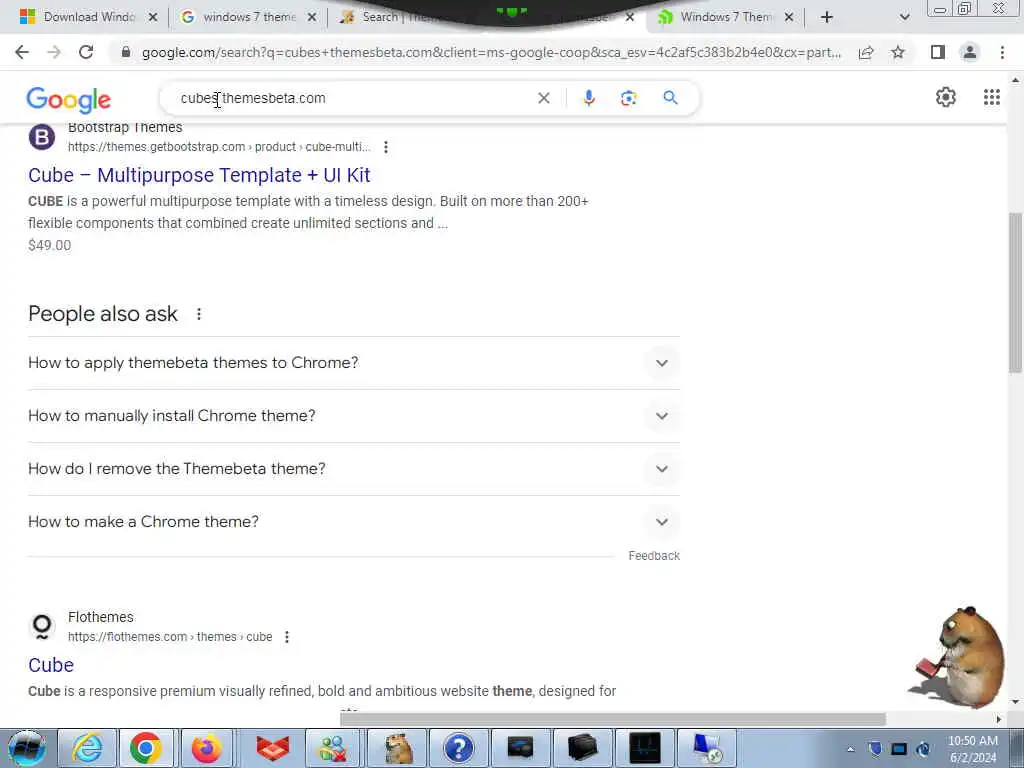This screenshot has height=768, width=1024.
Task: Click the vertical scrollbar up arrow
Action: pyautogui.click(x=1015, y=80)
